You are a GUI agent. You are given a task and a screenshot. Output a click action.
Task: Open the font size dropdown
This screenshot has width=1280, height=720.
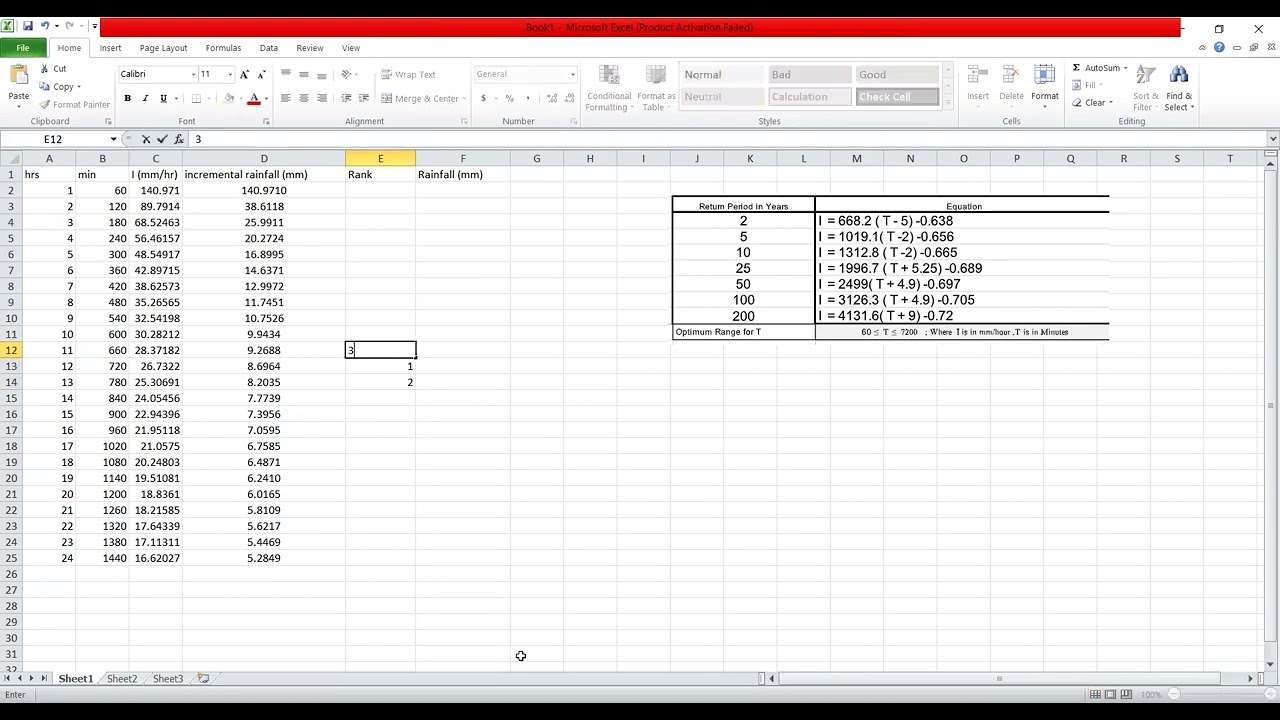point(230,74)
